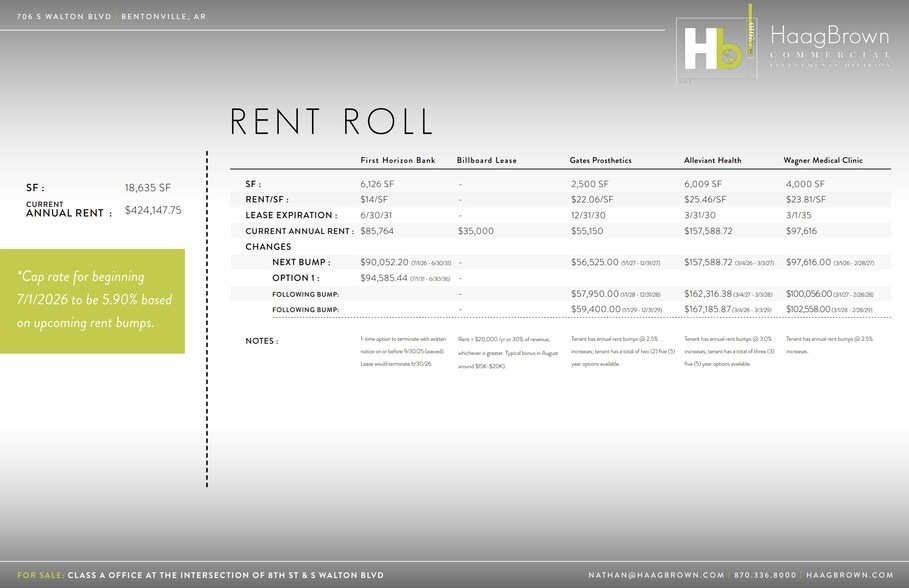Click the 'First Horizon Bank' column header
Image resolution: width=909 pixels, height=588 pixels.
(x=398, y=160)
